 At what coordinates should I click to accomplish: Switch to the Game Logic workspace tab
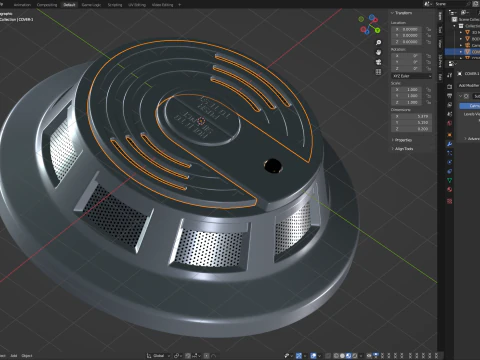91,5
